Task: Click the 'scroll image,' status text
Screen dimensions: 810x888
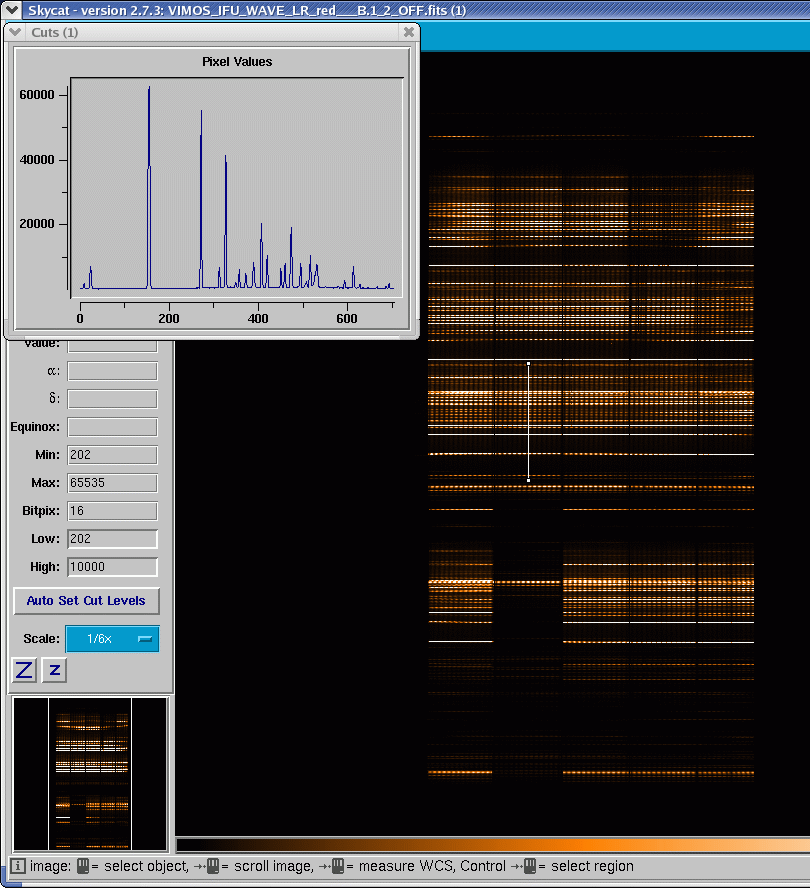Action: [274, 866]
